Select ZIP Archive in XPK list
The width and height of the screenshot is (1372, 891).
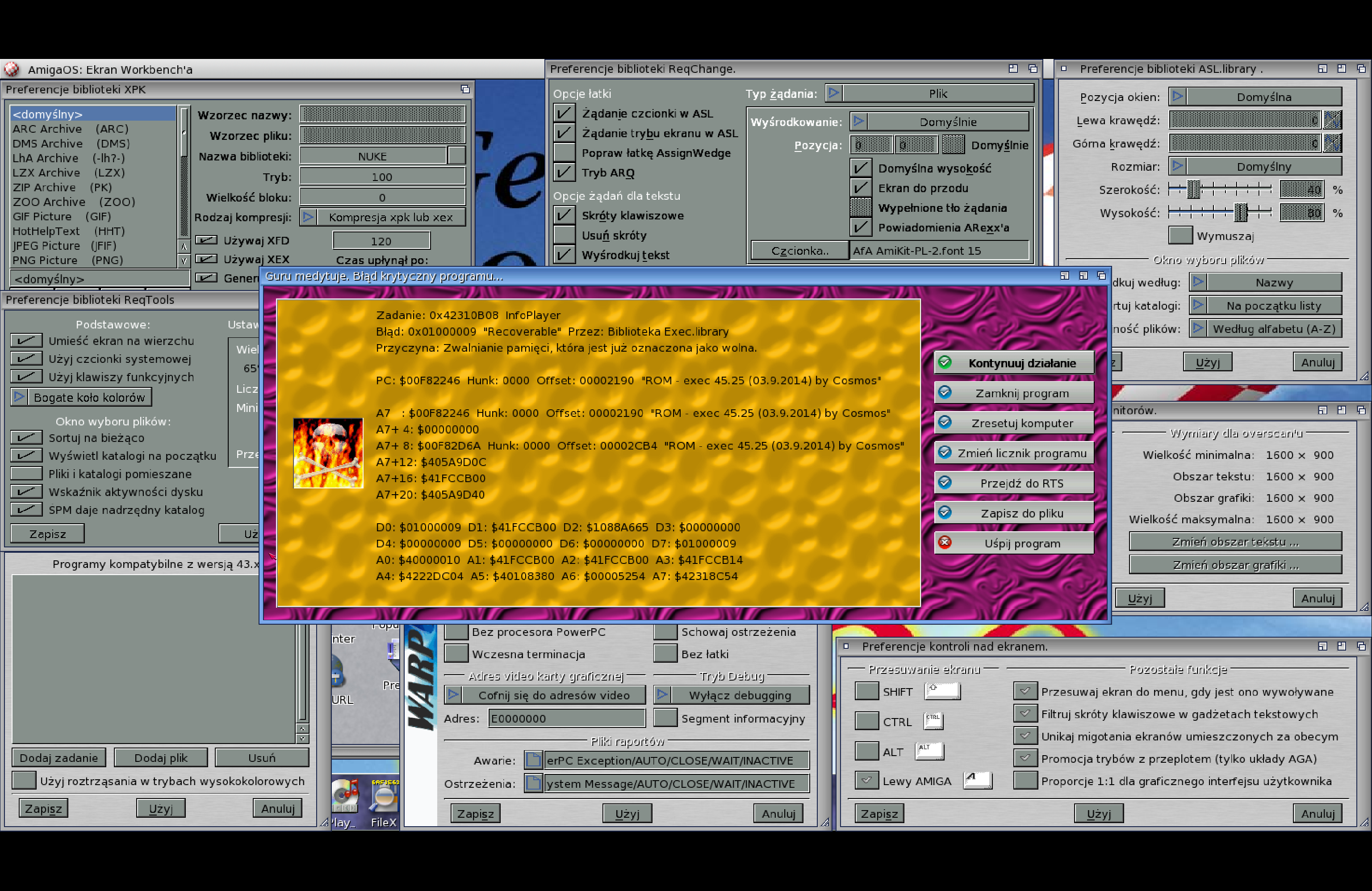click(93, 187)
